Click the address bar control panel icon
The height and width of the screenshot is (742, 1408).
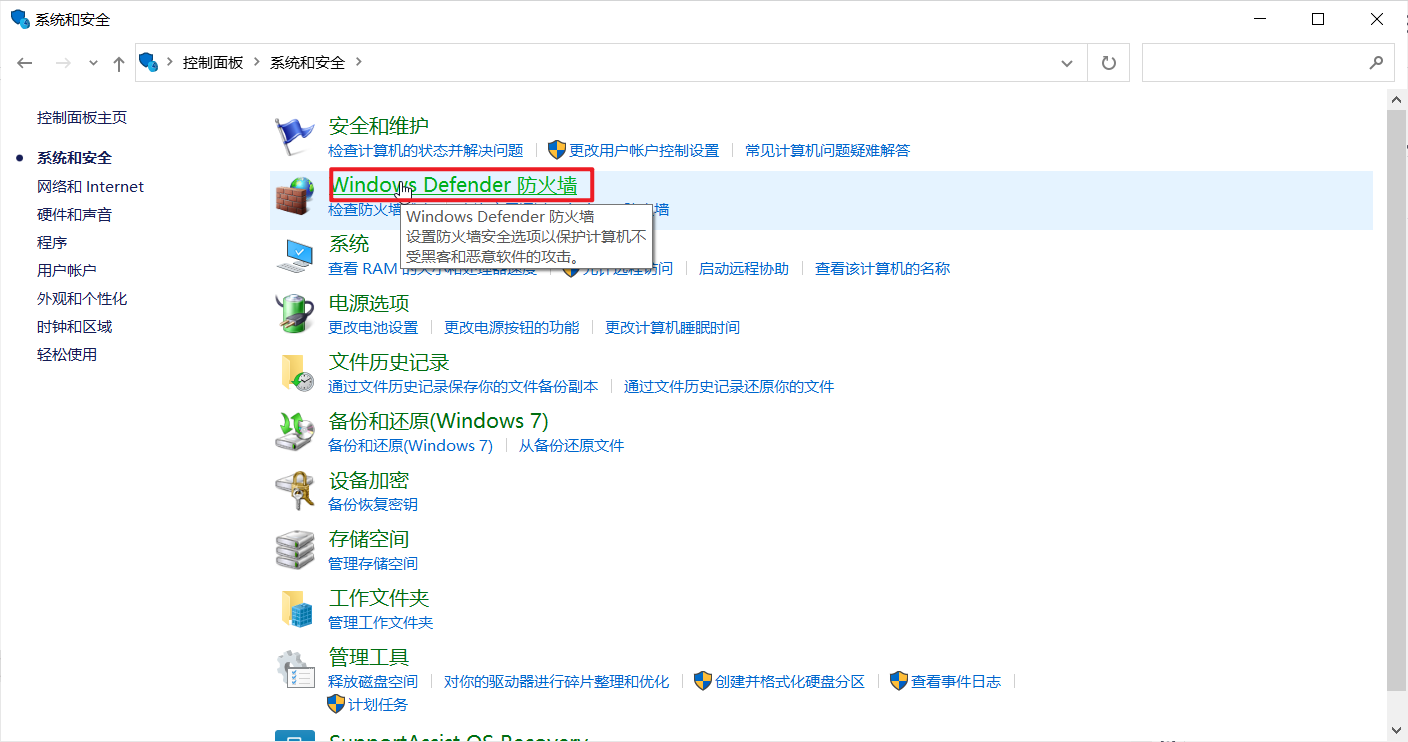point(149,62)
